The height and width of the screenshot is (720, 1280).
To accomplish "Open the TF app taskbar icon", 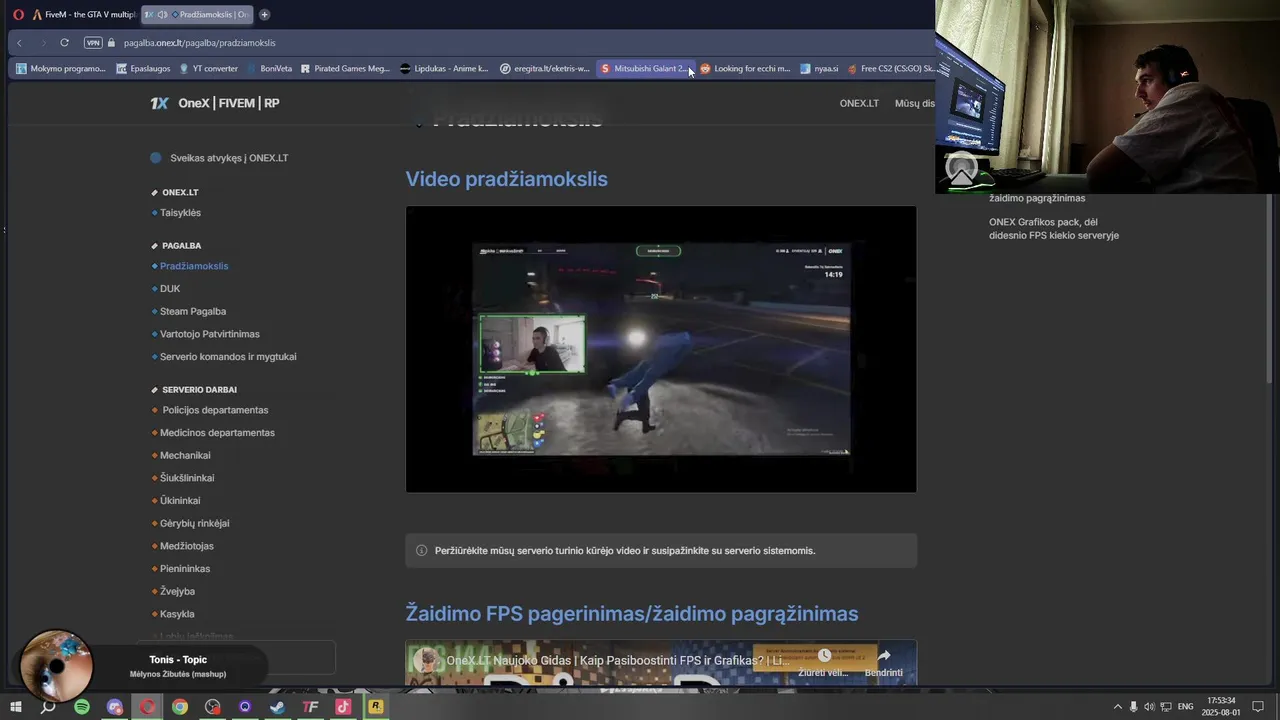I will click(310, 707).
